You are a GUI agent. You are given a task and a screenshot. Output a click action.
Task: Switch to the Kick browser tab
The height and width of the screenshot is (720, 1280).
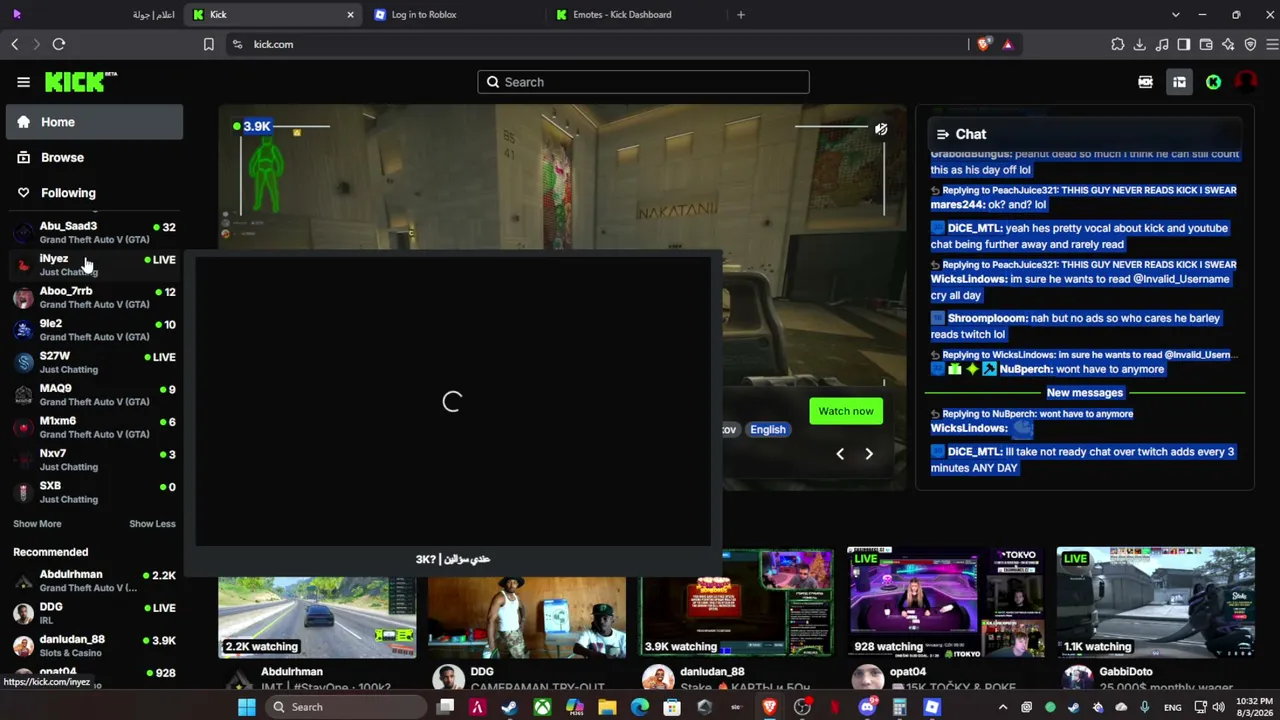272,15
